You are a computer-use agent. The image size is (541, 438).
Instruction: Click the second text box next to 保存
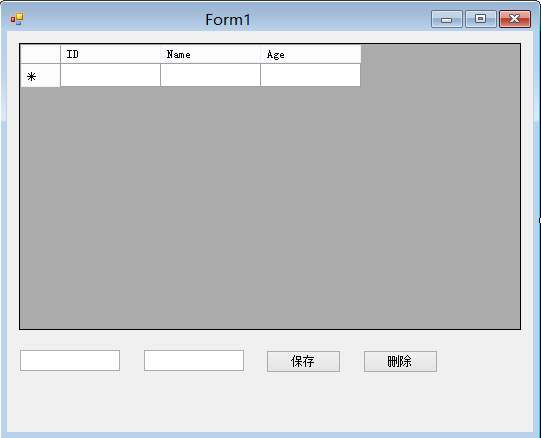pos(194,361)
